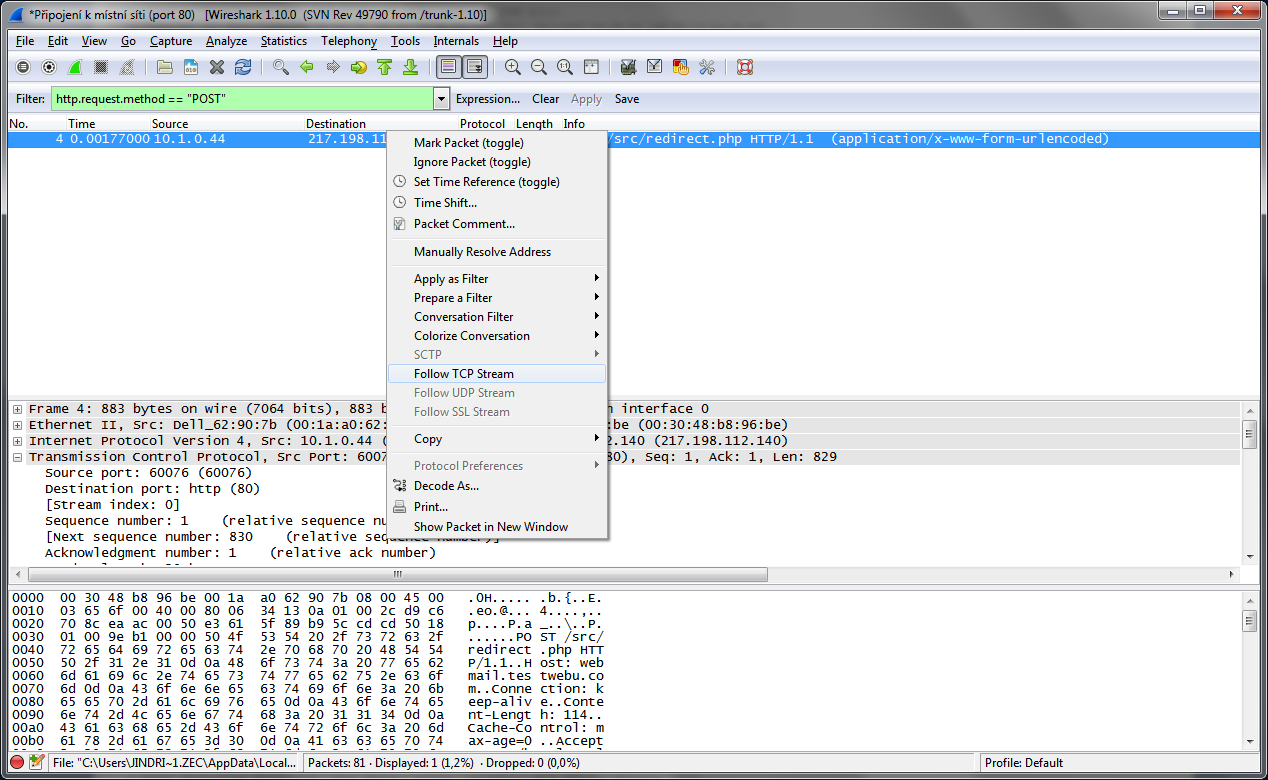The image size is (1268, 780).
Task: Go back in packet history
Action: click(x=307, y=67)
